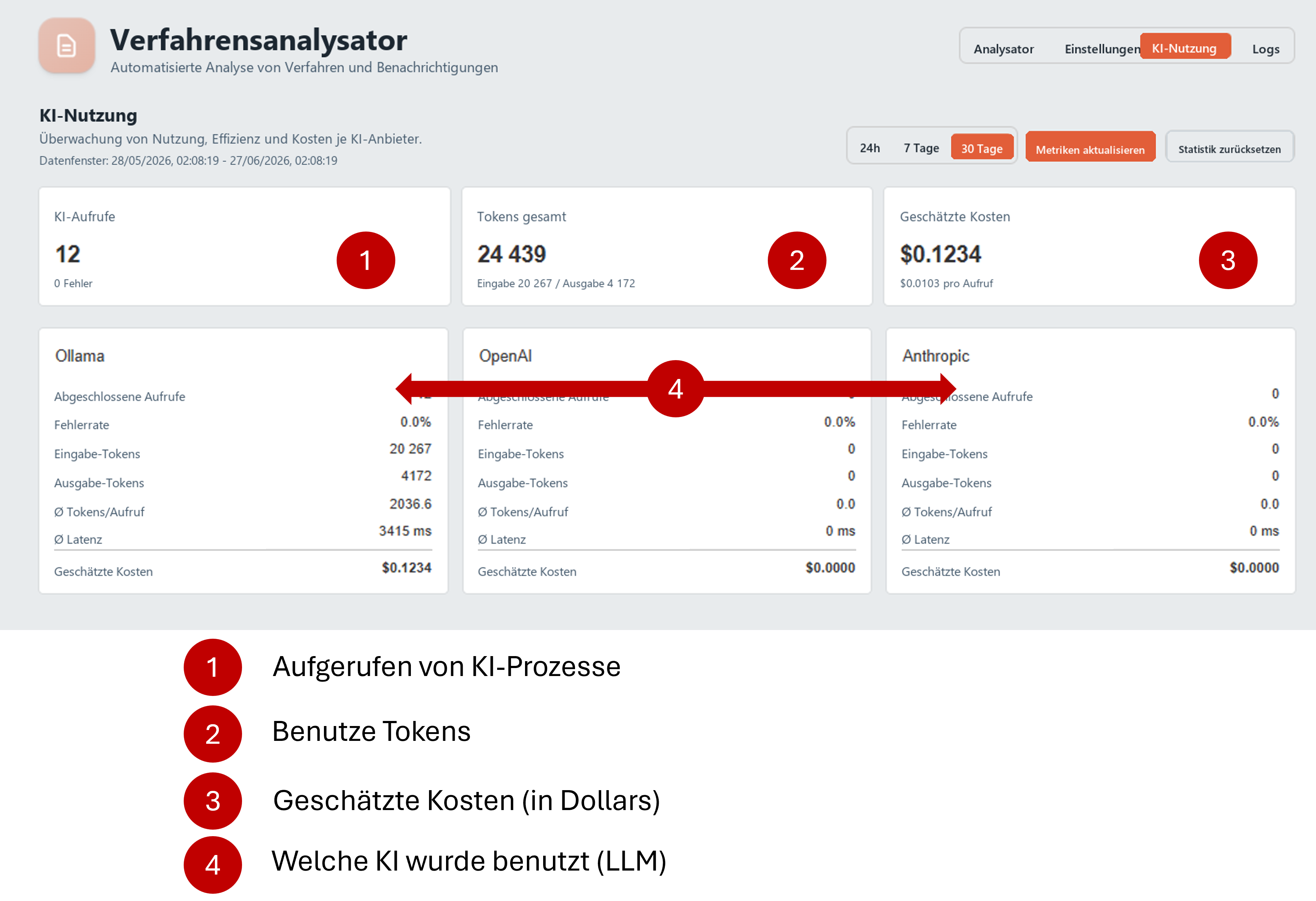Click the red annotation circle 1 on KI-Aufrufe

pos(366,260)
